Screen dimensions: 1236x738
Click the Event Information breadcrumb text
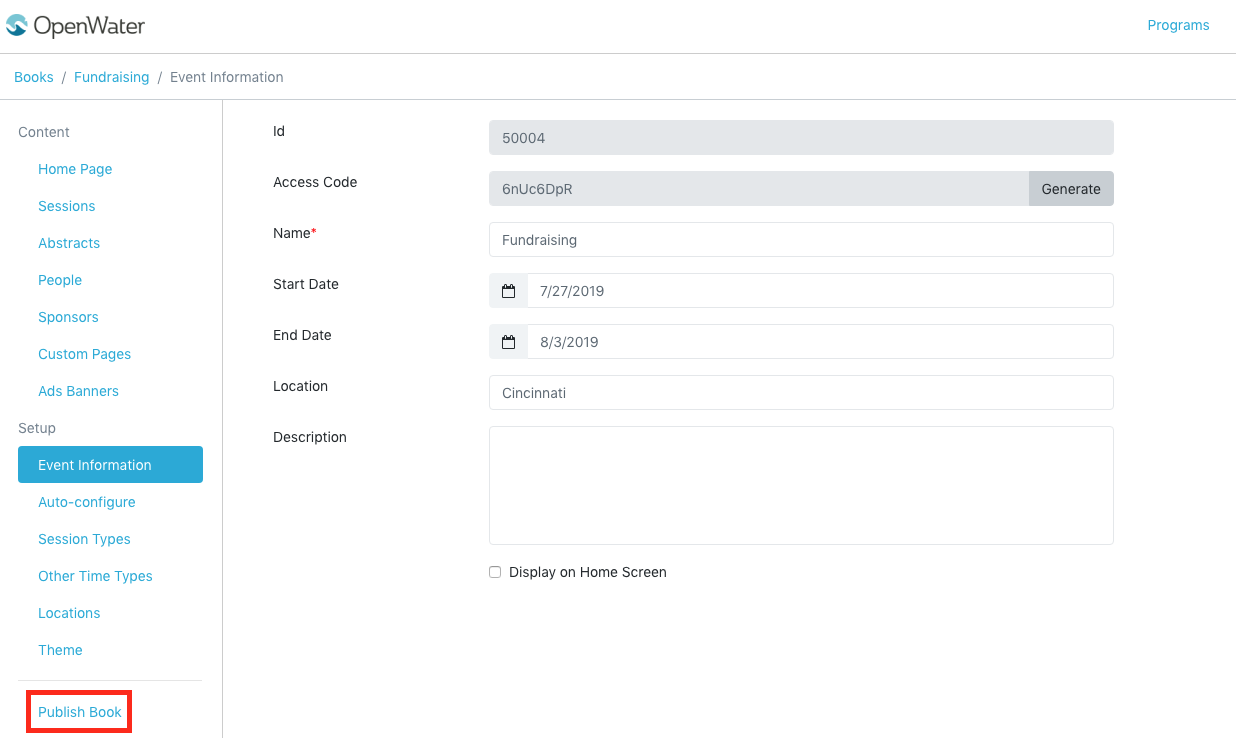point(226,77)
